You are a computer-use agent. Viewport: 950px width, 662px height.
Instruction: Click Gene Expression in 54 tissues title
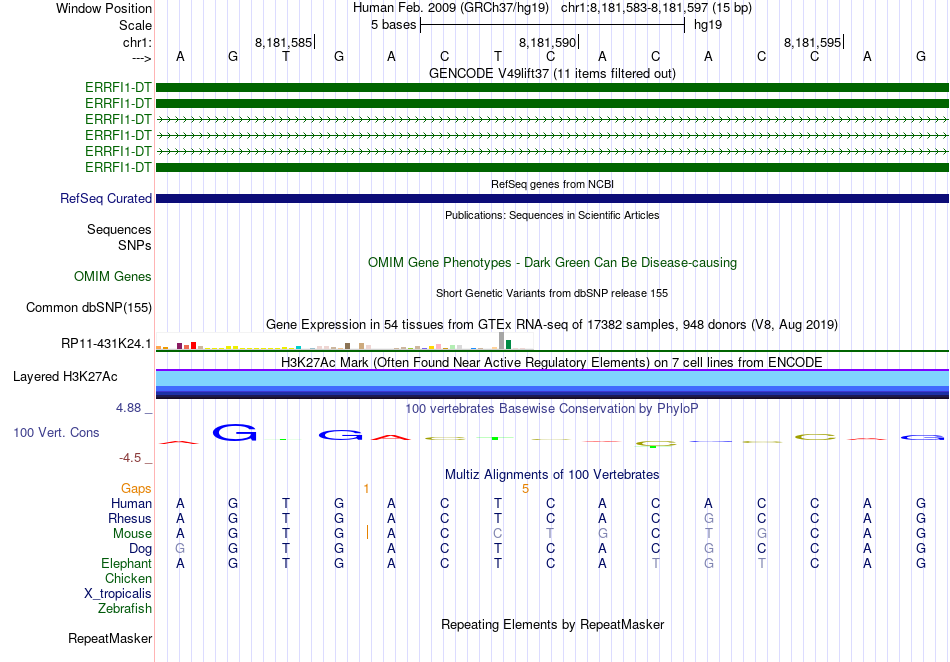(552, 325)
